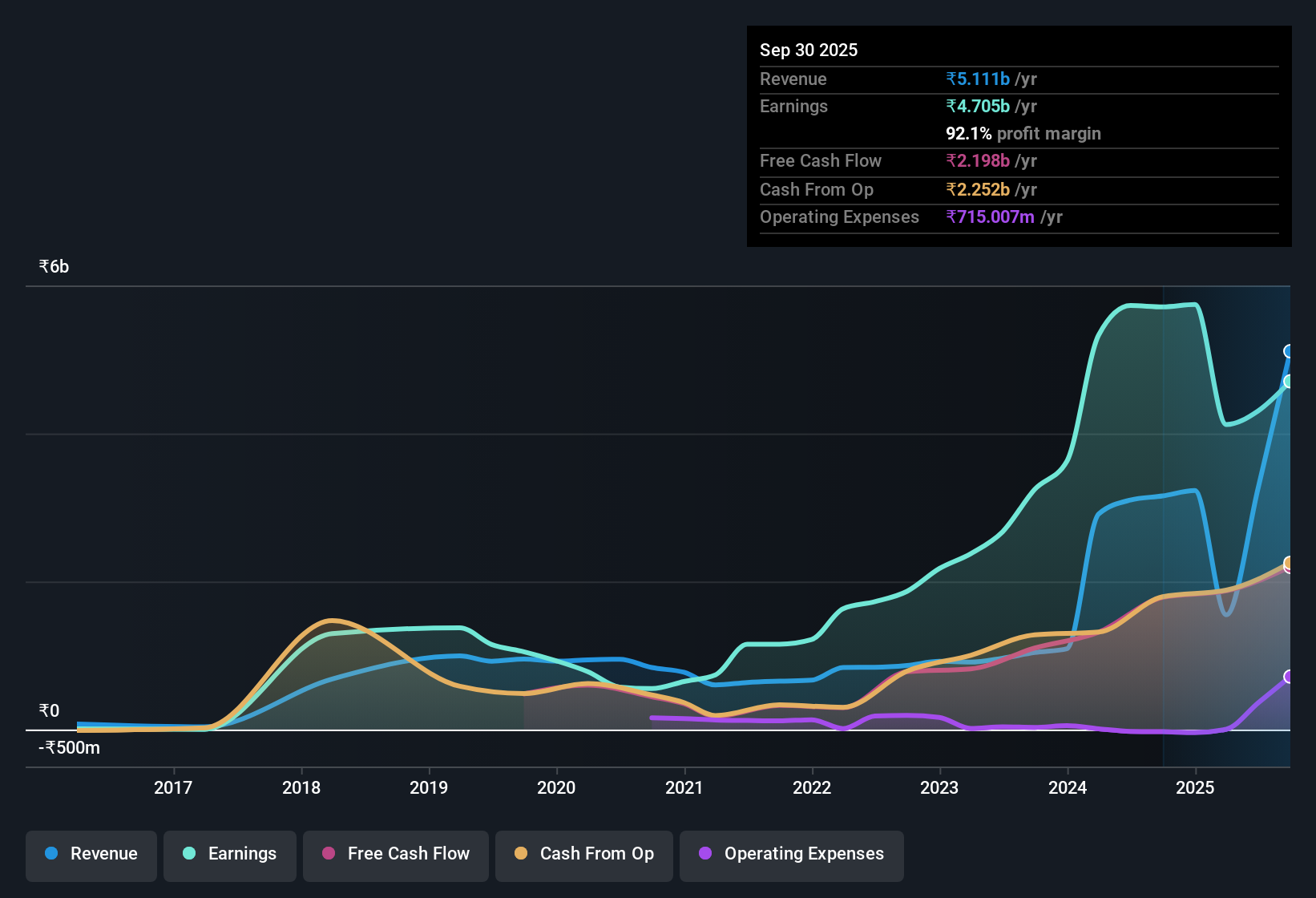Expand the 92.1% profit margin details
This screenshot has height=898, width=1316.
coord(1023,133)
